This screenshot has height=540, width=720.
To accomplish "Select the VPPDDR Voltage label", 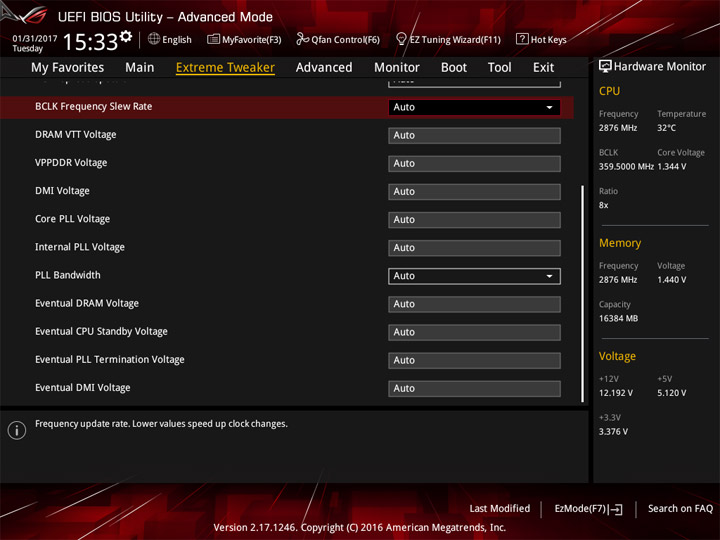I will tap(71, 163).
